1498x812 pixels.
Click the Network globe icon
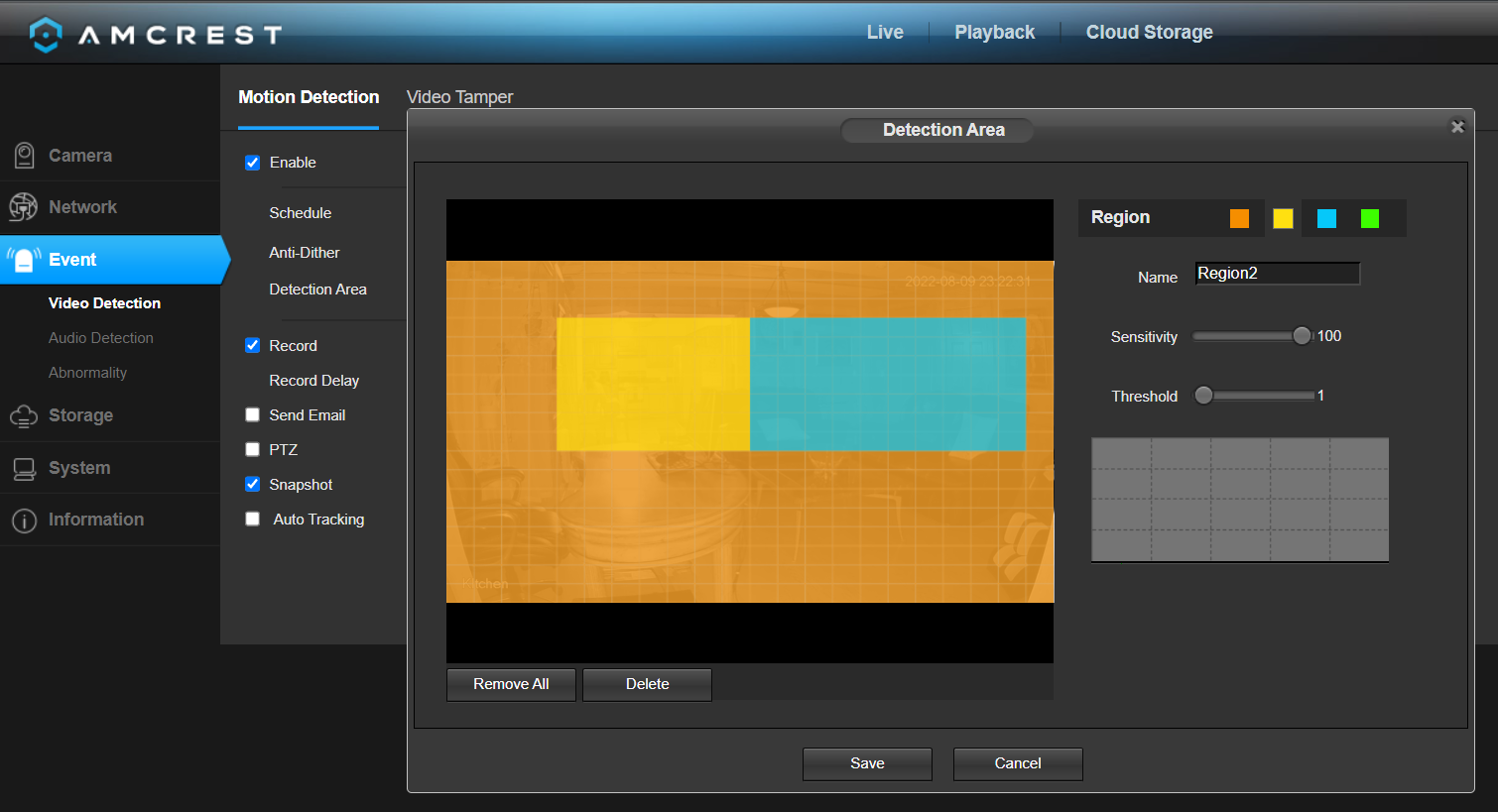(23, 207)
